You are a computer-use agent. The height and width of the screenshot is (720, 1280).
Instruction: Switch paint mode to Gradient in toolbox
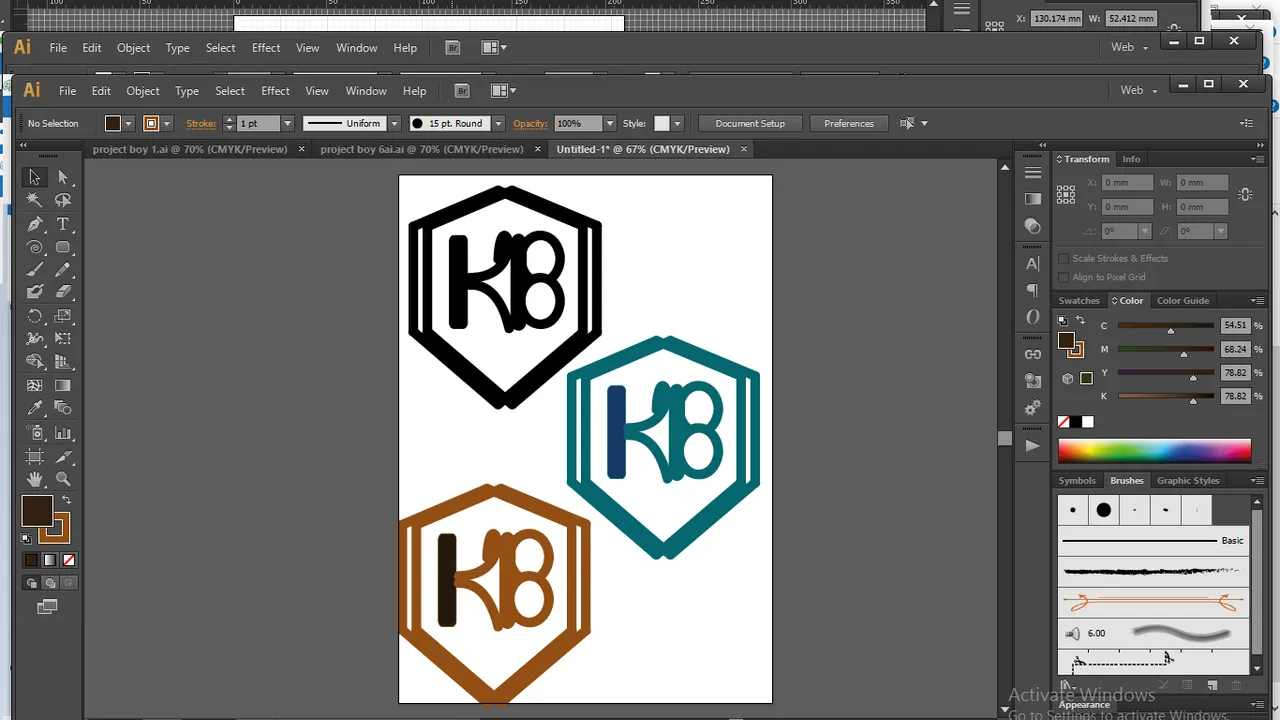coord(50,560)
